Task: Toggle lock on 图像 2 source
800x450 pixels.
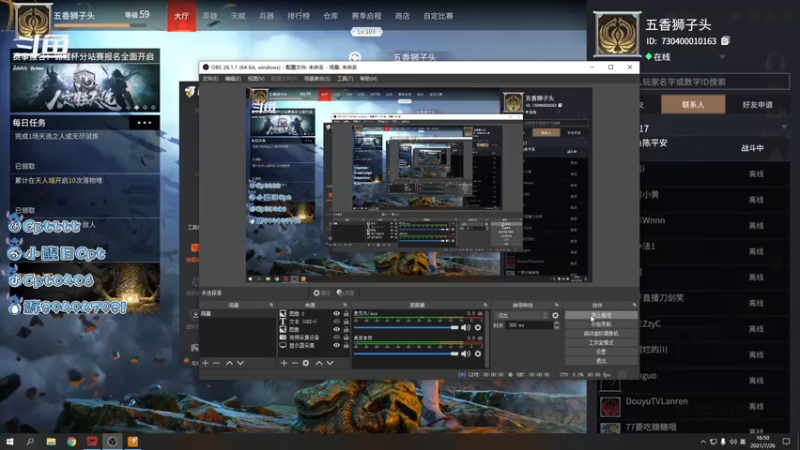Action: pos(346,314)
